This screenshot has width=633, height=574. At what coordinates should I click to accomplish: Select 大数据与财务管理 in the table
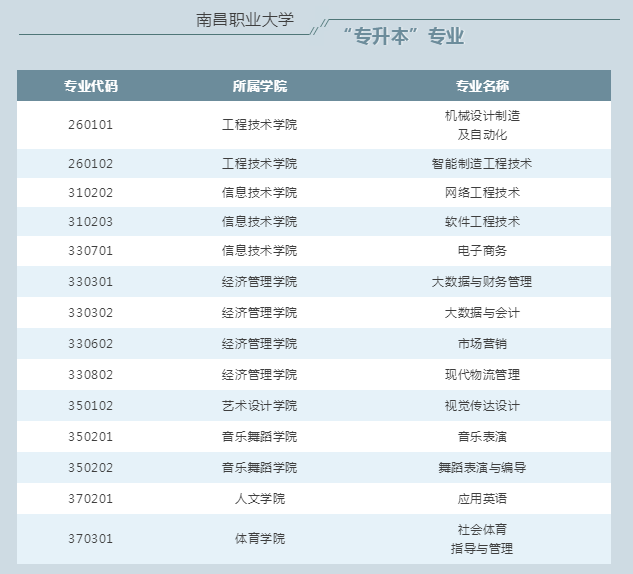(482, 281)
